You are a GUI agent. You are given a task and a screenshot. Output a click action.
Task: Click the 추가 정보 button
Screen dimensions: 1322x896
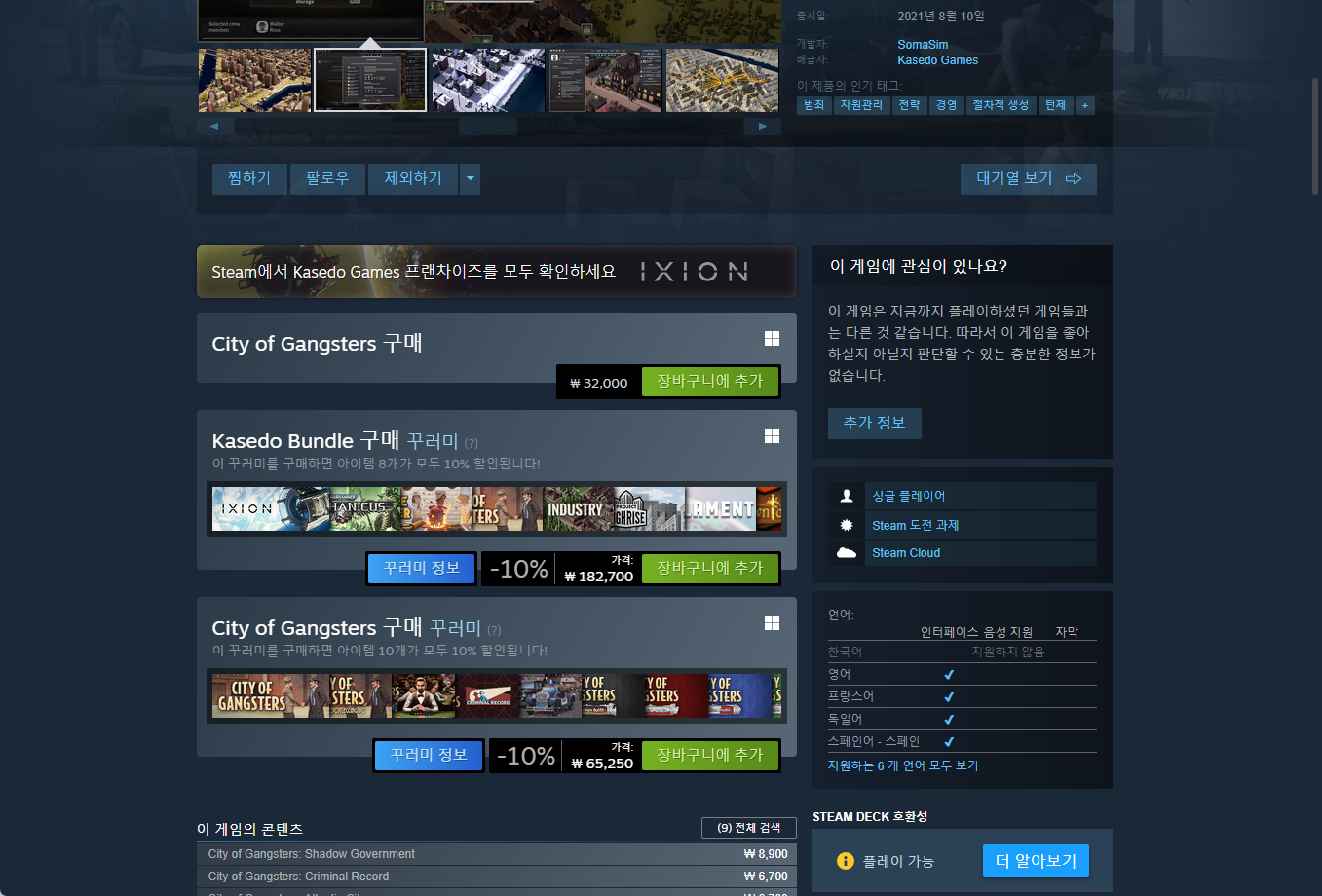click(875, 423)
